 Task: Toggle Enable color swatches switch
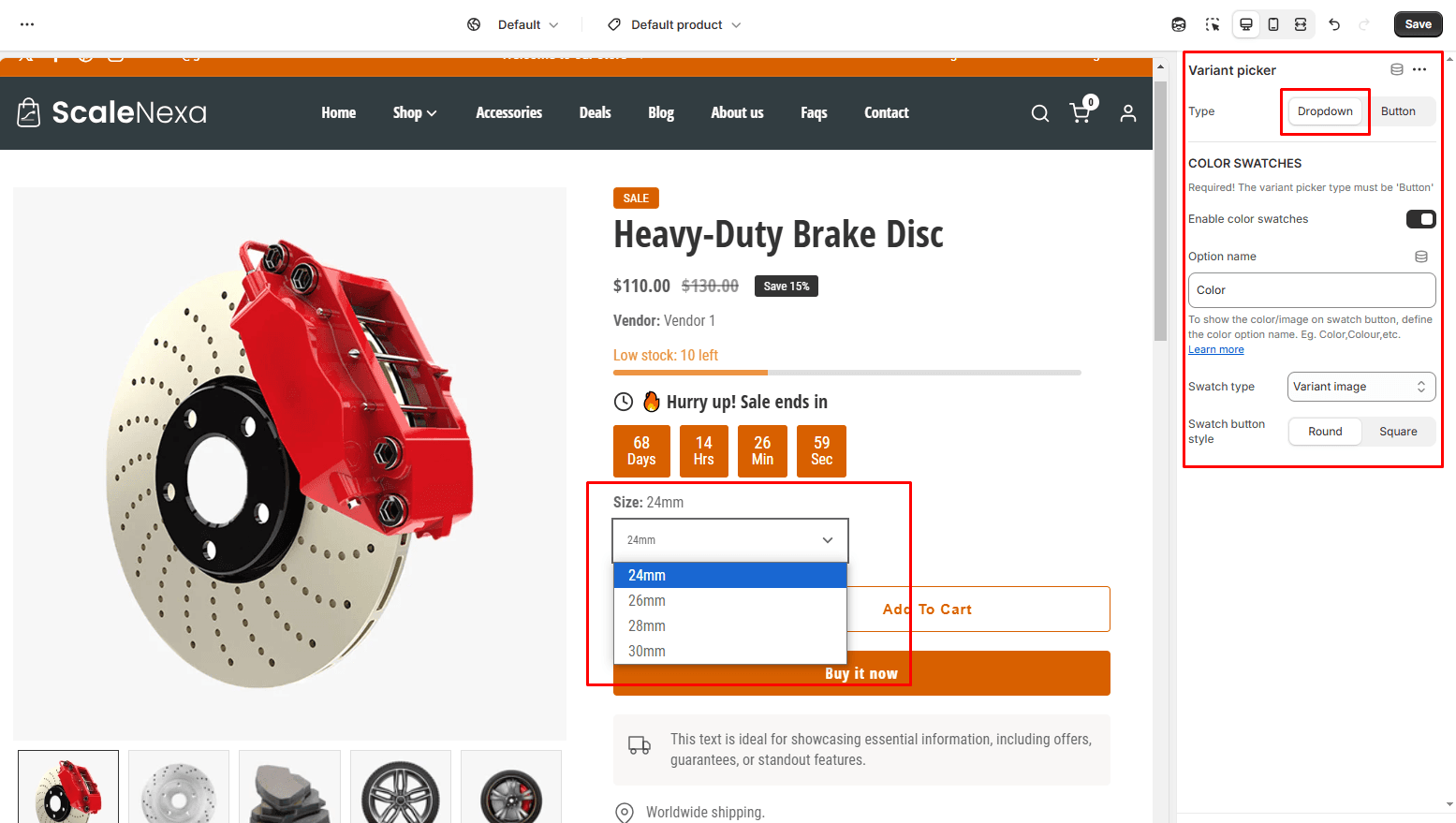coord(1420,219)
